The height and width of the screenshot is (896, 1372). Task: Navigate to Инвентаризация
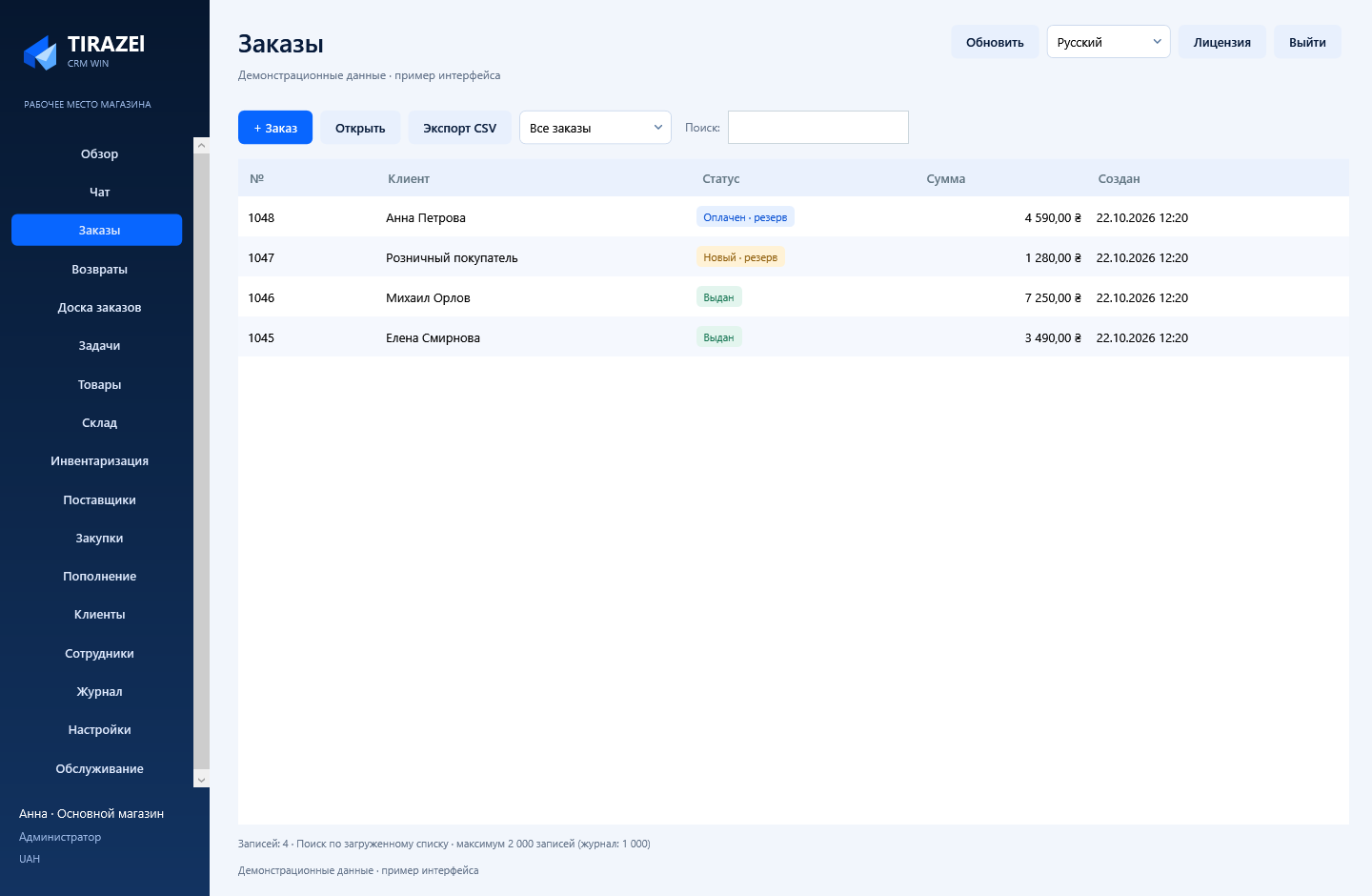click(99, 460)
